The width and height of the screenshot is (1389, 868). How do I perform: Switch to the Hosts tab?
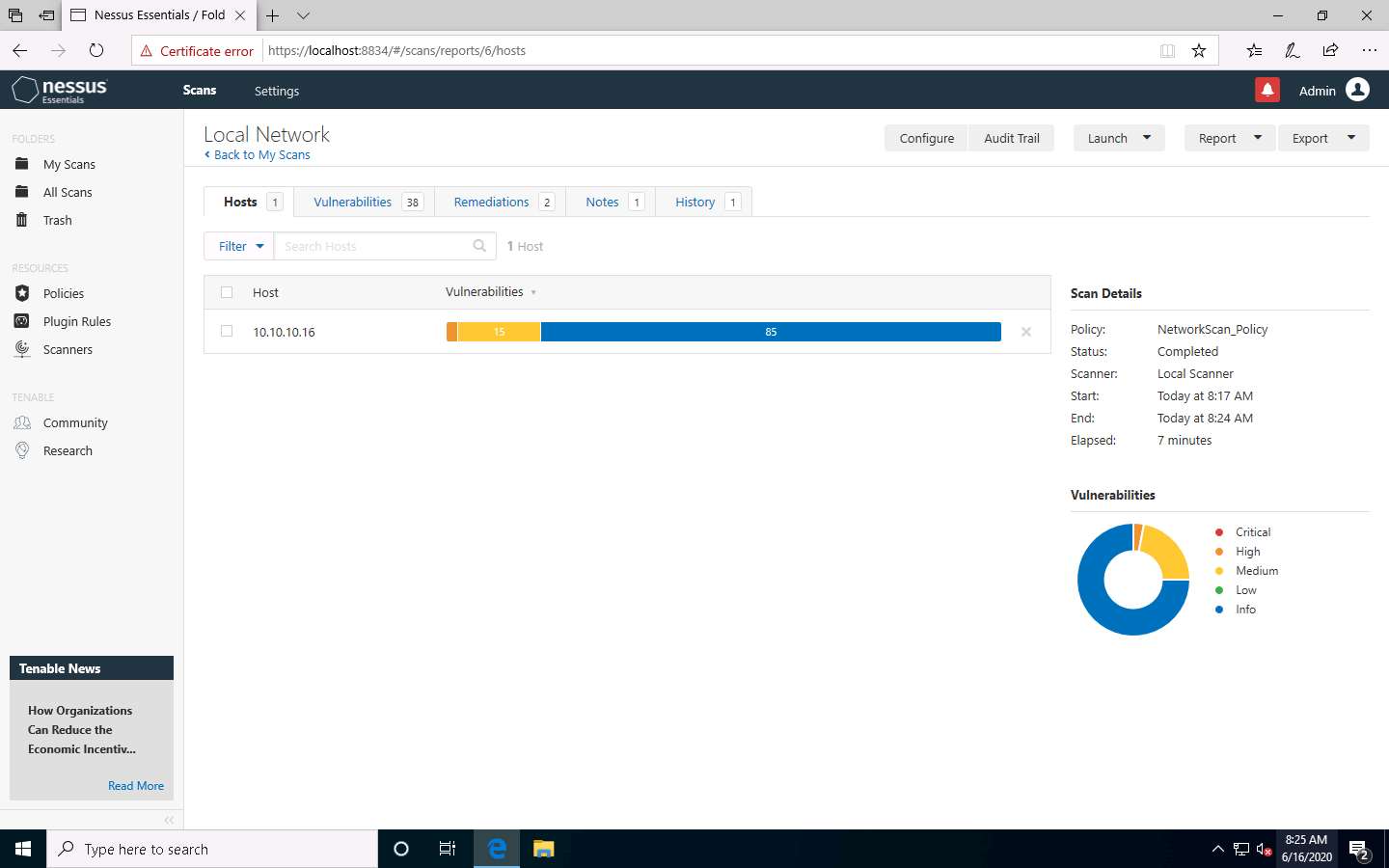(x=250, y=202)
